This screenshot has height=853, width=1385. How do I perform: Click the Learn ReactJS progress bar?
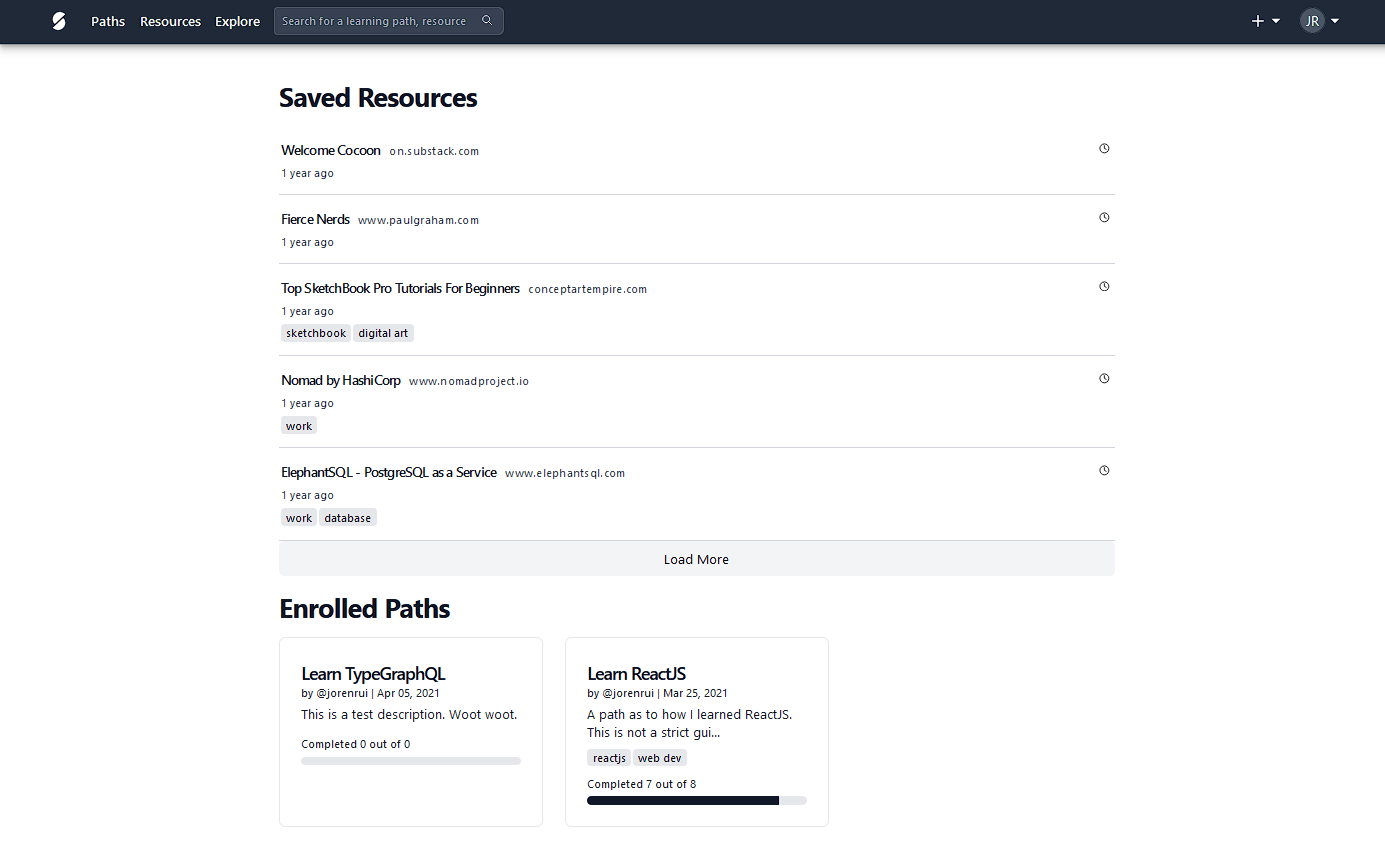696,800
